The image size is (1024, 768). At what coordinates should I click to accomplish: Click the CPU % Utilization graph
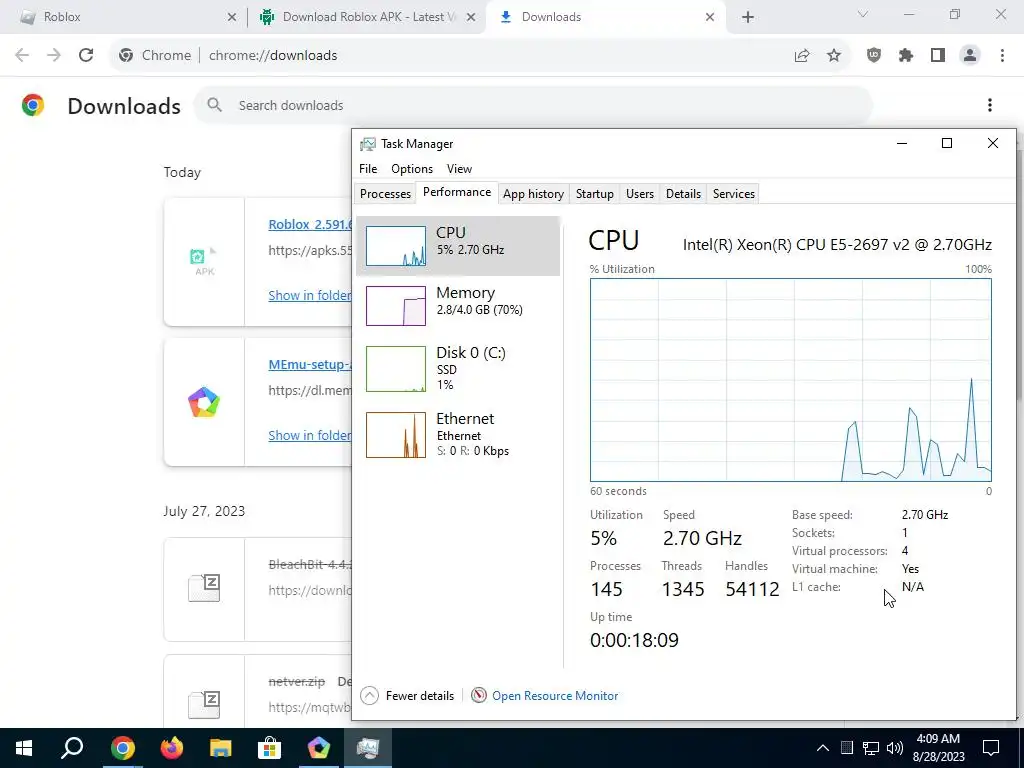pyautogui.click(x=791, y=380)
